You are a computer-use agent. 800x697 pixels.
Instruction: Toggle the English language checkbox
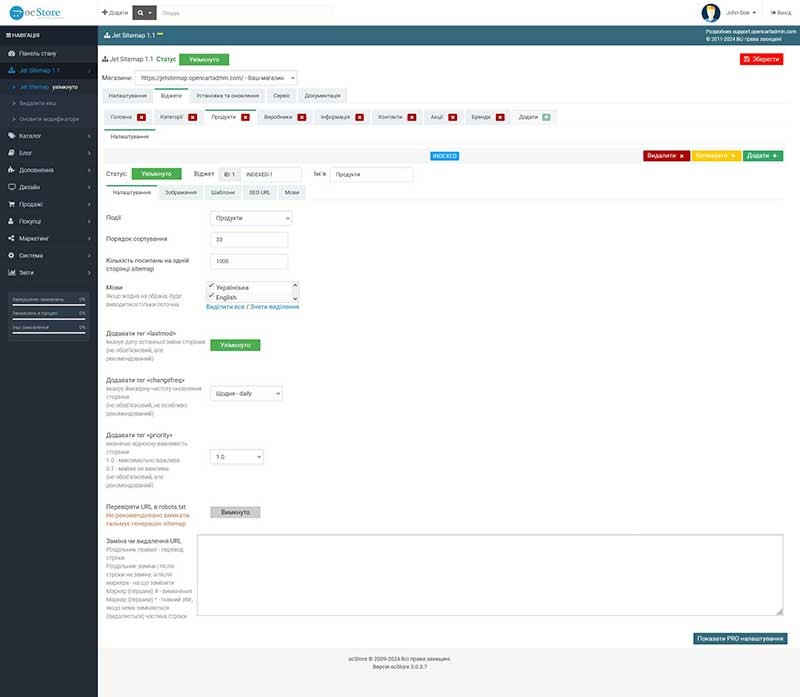[x=211, y=295]
